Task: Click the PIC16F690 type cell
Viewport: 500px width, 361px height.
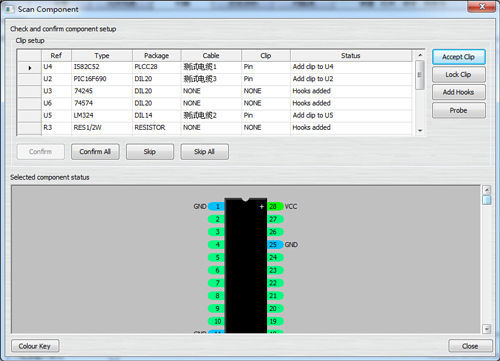Action: click(102, 79)
